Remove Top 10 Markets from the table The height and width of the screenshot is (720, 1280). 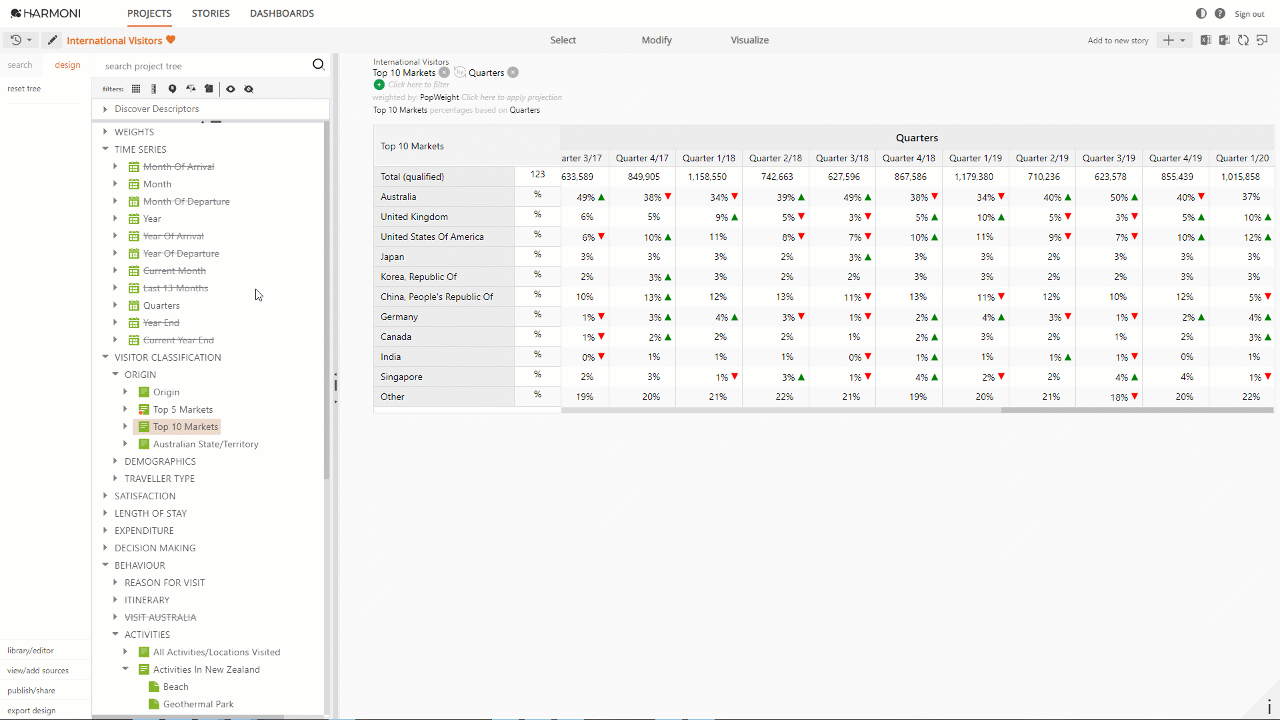click(444, 72)
